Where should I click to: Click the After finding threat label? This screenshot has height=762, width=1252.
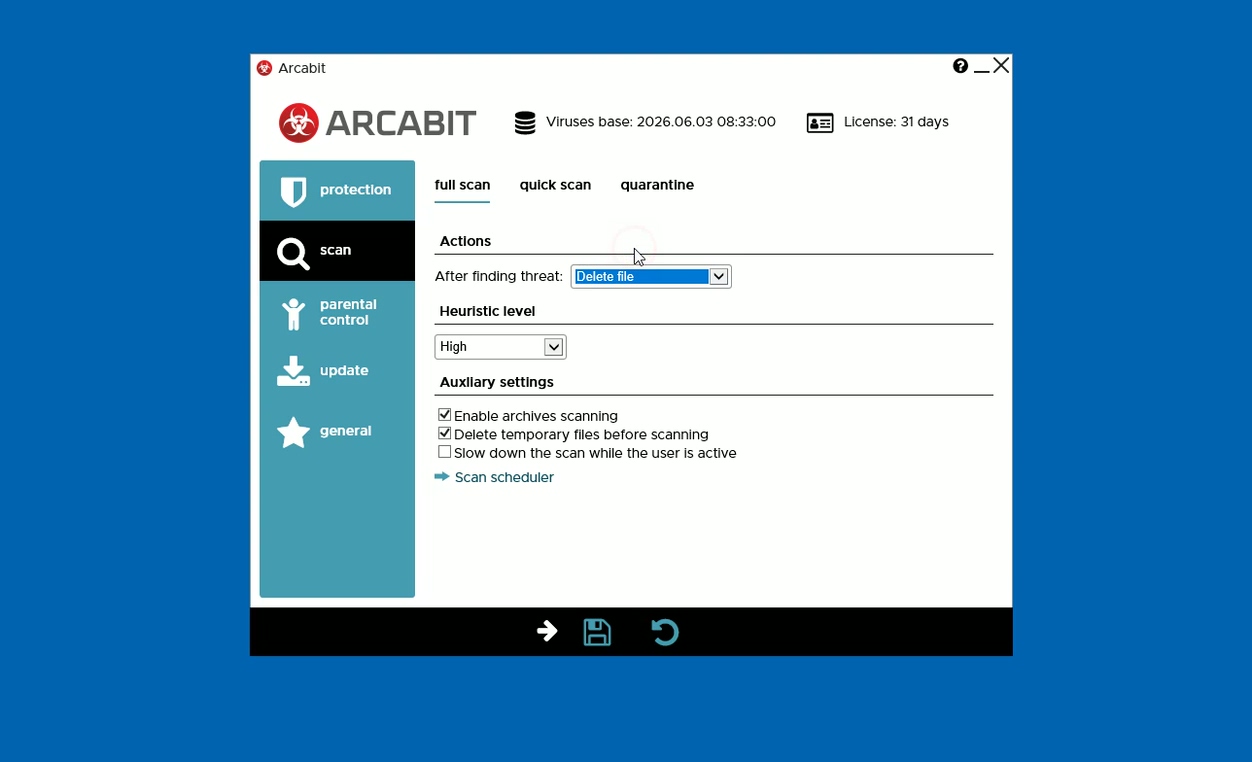[x=499, y=276]
